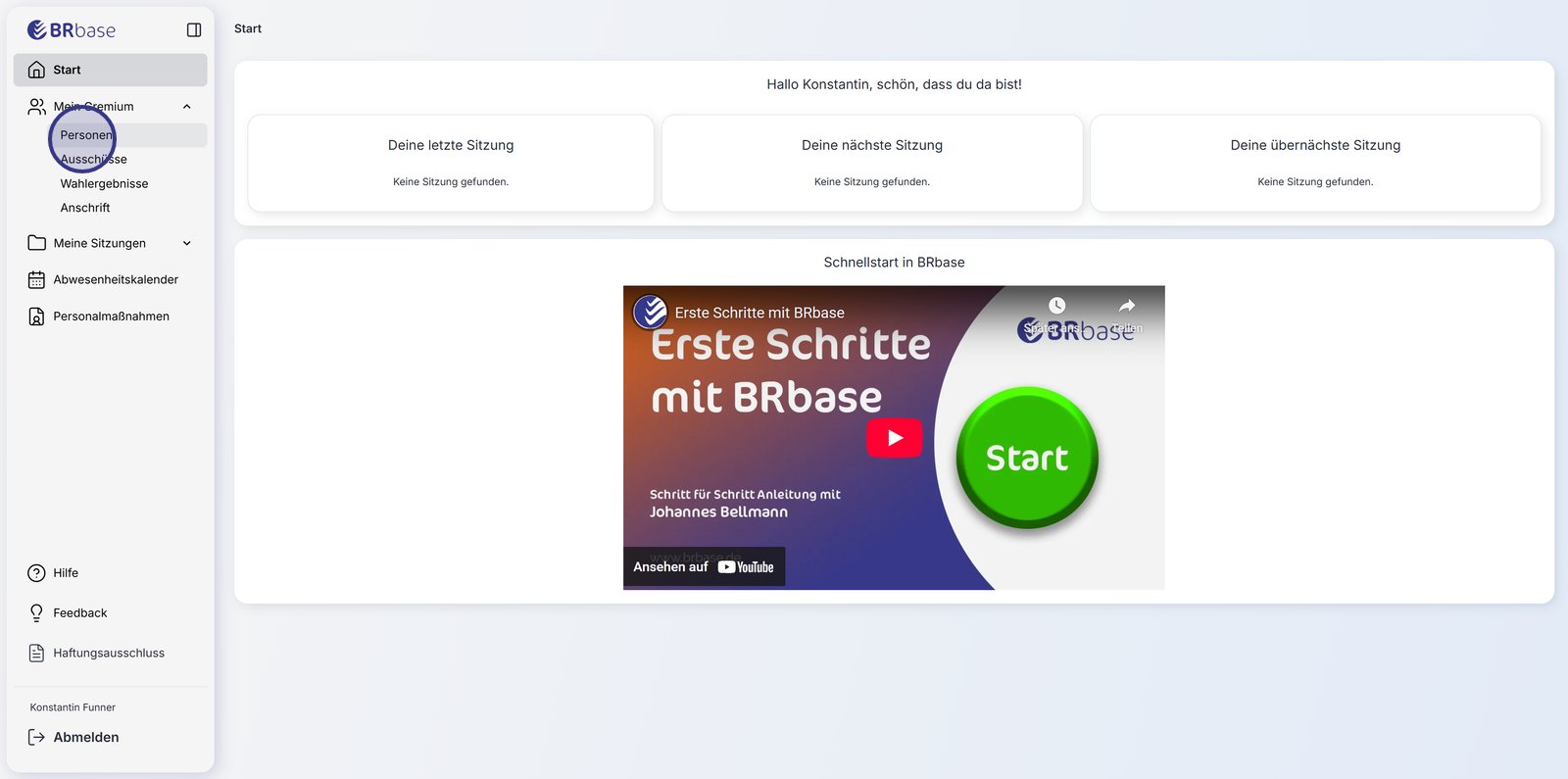Image resolution: width=1568 pixels, height=779 pixels.
Task: Click the Abwesenheitskalender calendar icon
Action: [x=36, y=279]
